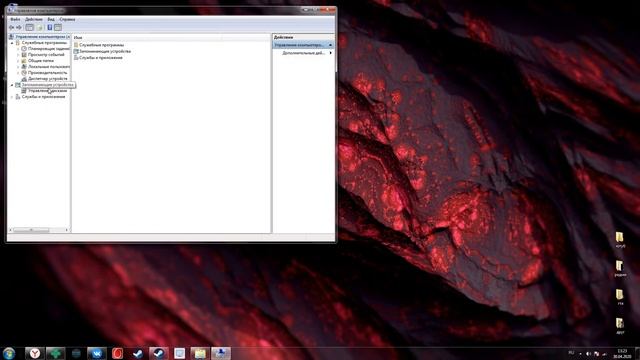
Task: Launch the red Opera icon on taskbar
Action: [118, 353]
